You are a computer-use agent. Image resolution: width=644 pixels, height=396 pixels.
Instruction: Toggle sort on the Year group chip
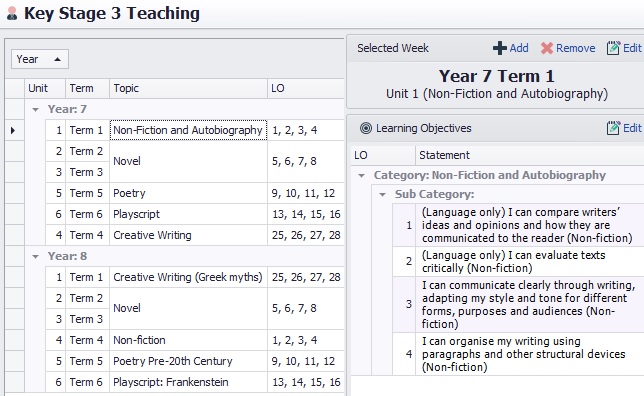pos(40,59)
